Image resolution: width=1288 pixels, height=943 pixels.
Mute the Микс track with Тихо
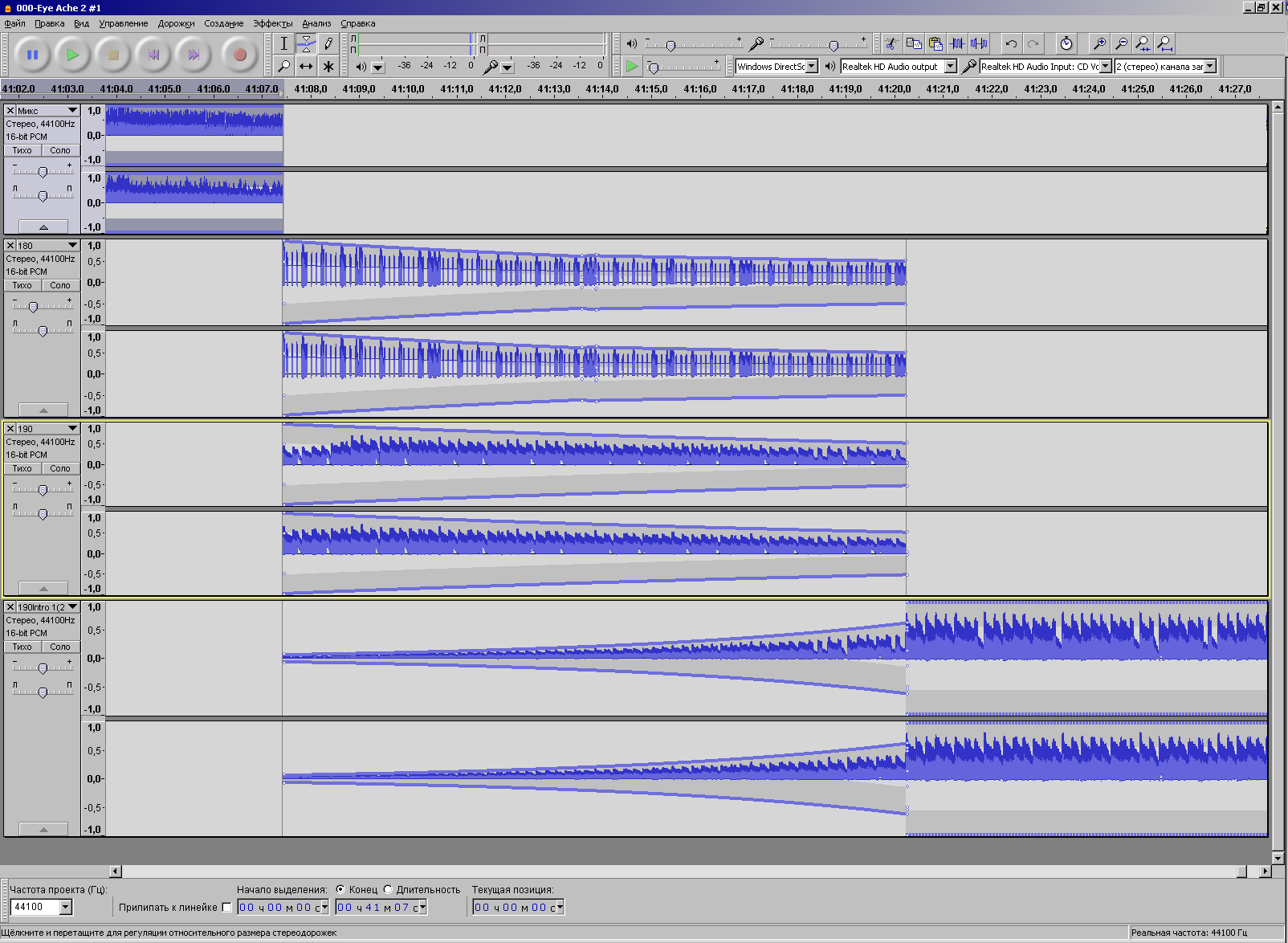pos(22,150)
